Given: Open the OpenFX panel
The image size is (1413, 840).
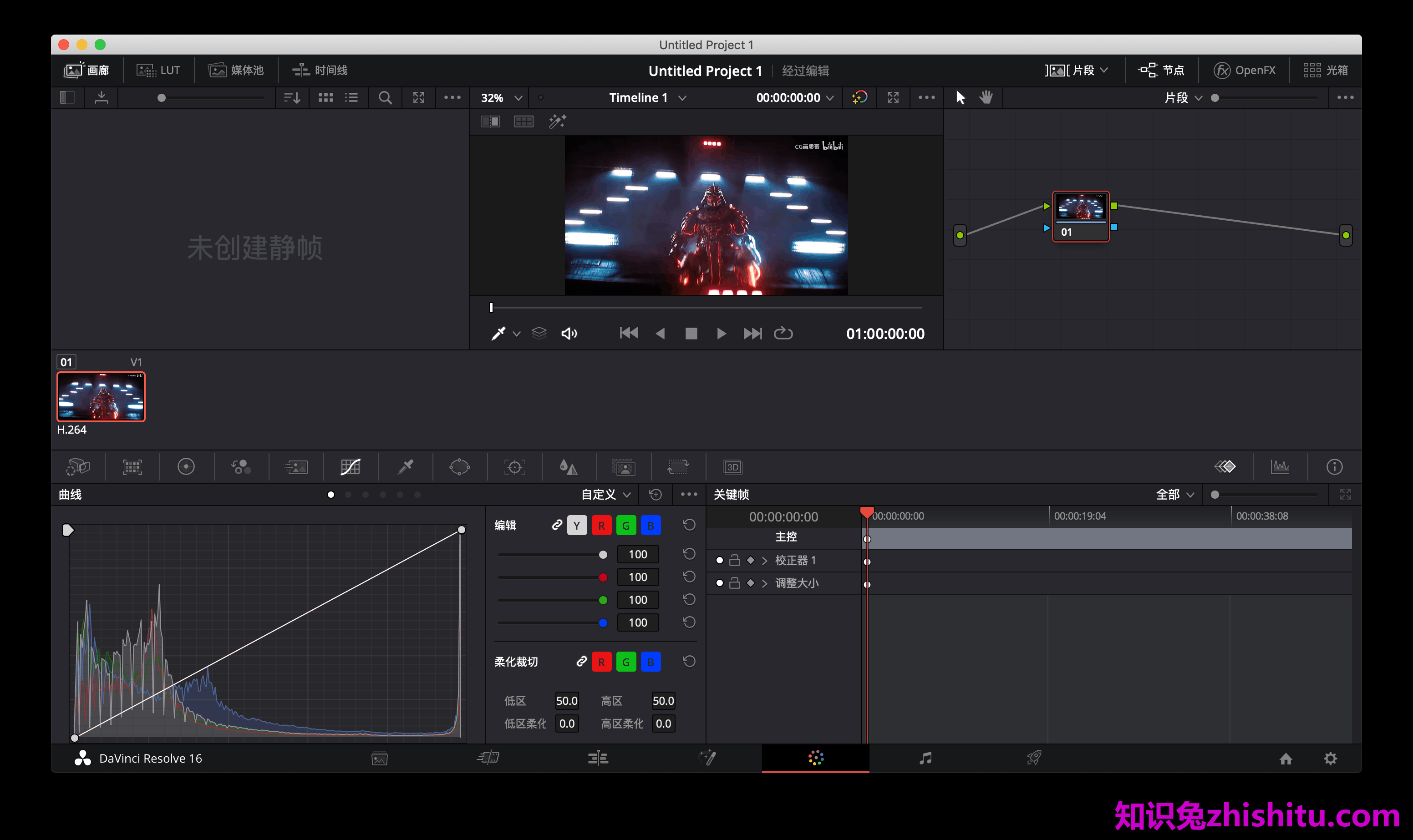Looking at the screenshot, I should [x=1244, y=70].
